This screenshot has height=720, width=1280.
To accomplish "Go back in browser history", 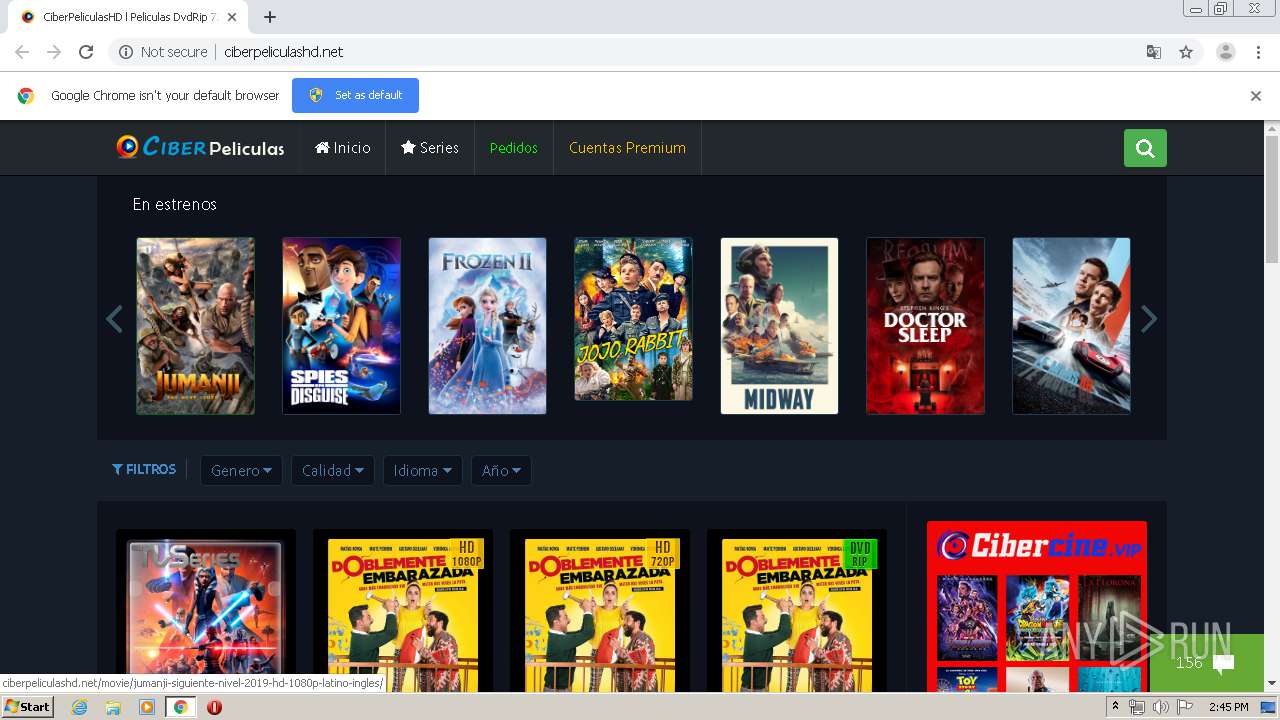I will (22, 52).
